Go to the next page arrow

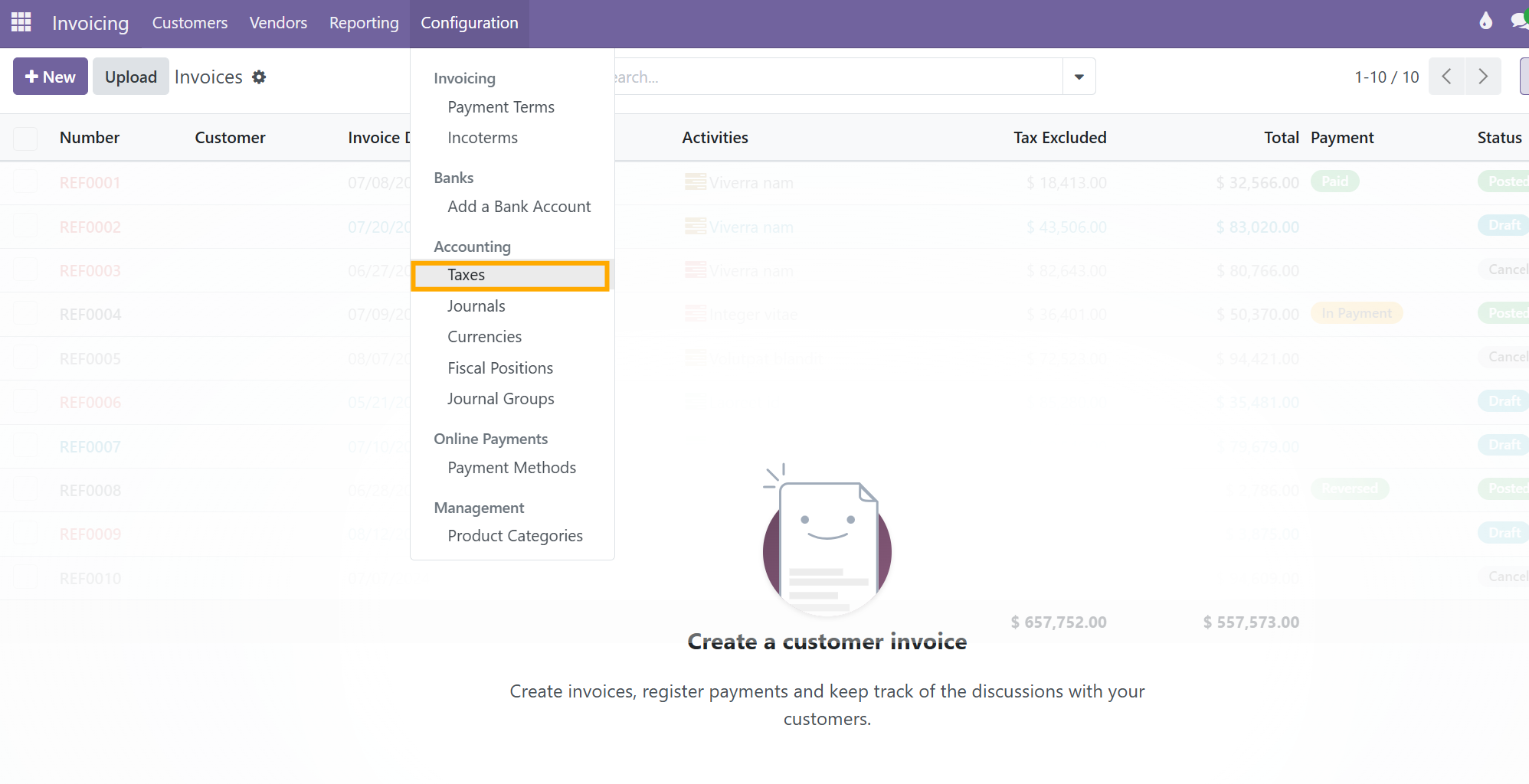pyautogui.click(x=1483, y=77)
